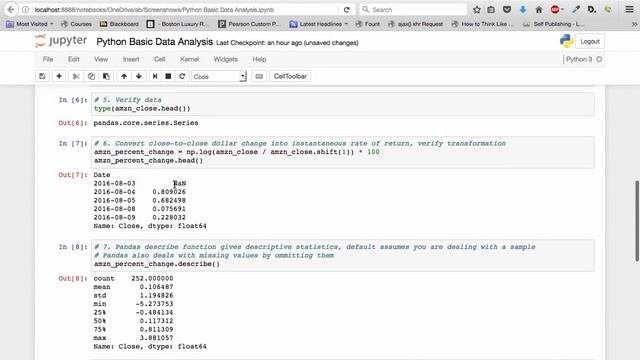Viewport: 640px width, 360px height.
Task: Open command palette keyboard icon
Action: [x=259, y=76]
